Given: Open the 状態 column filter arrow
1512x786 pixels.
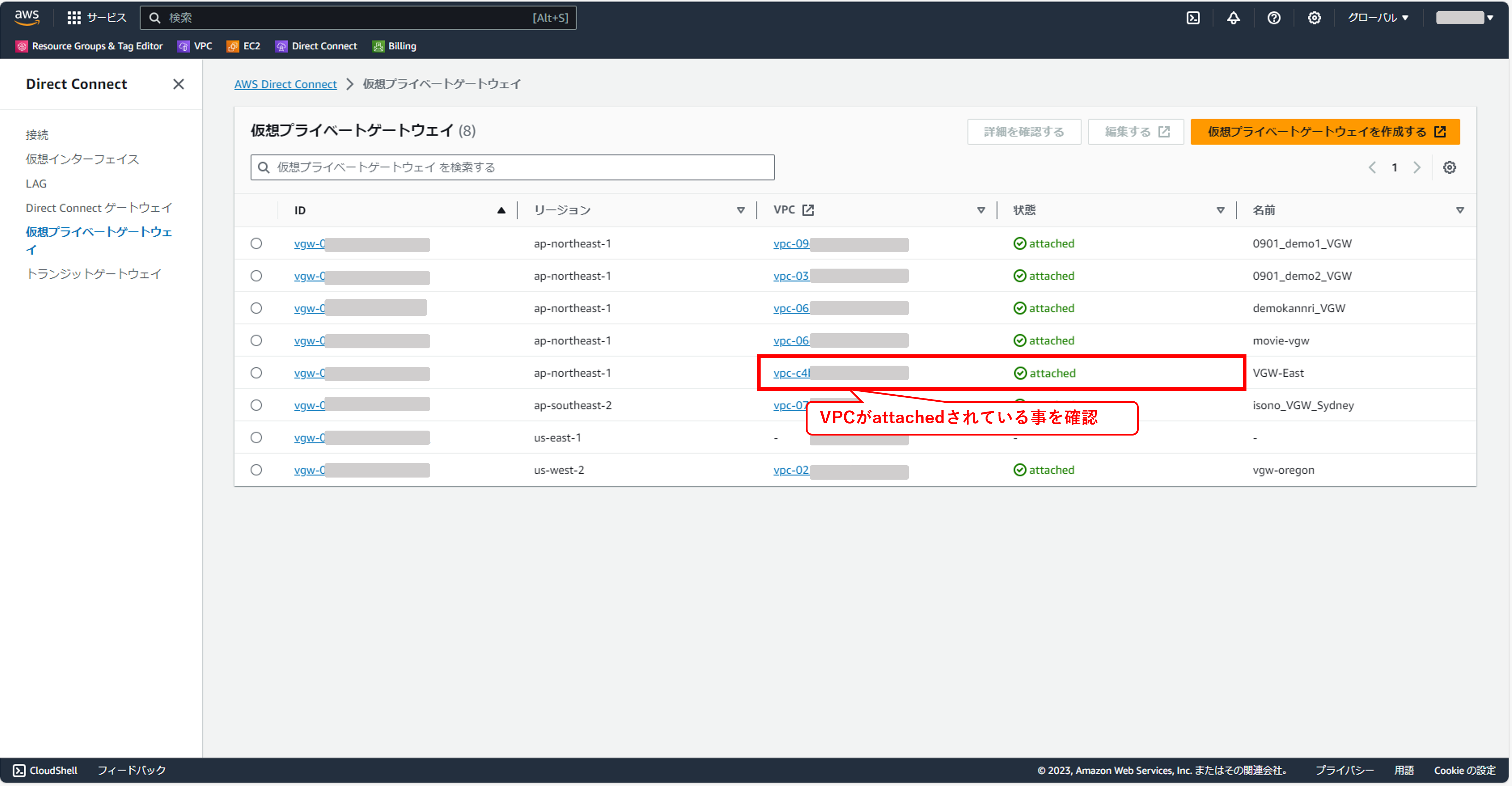Looking at the screenshot, I should (1220, 210).
